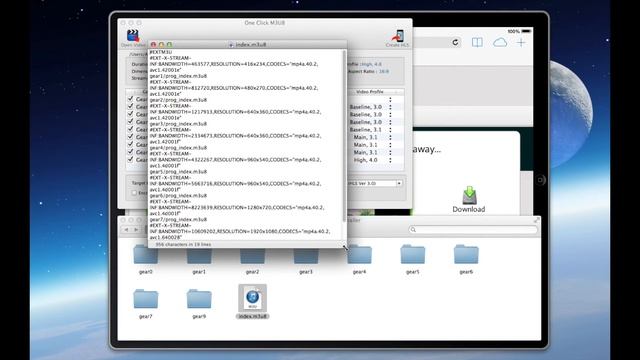Open the gear4 folder in Finder
Viewport: 640px width, 360px height.
pyautogui.click(x=359, y=255)
